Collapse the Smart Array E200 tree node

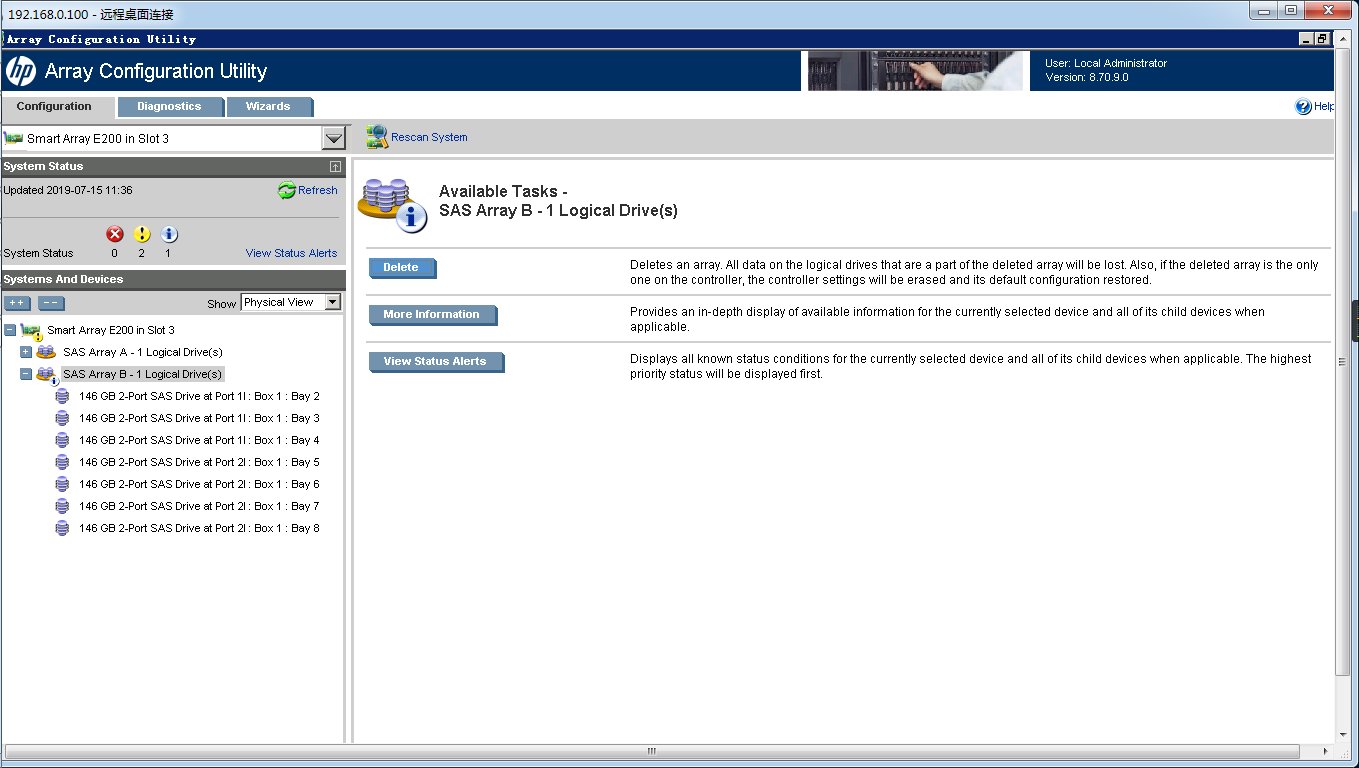[10, 330]
